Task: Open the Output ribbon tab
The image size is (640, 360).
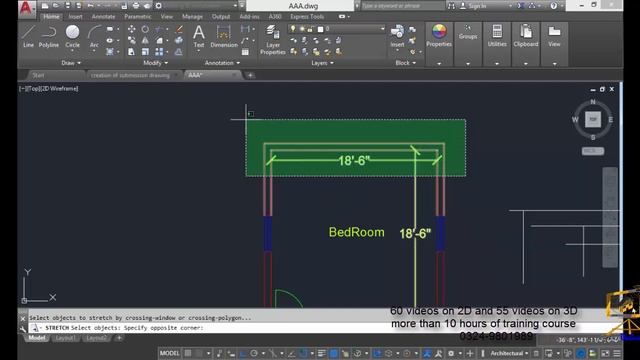Action: coord(221,17)
